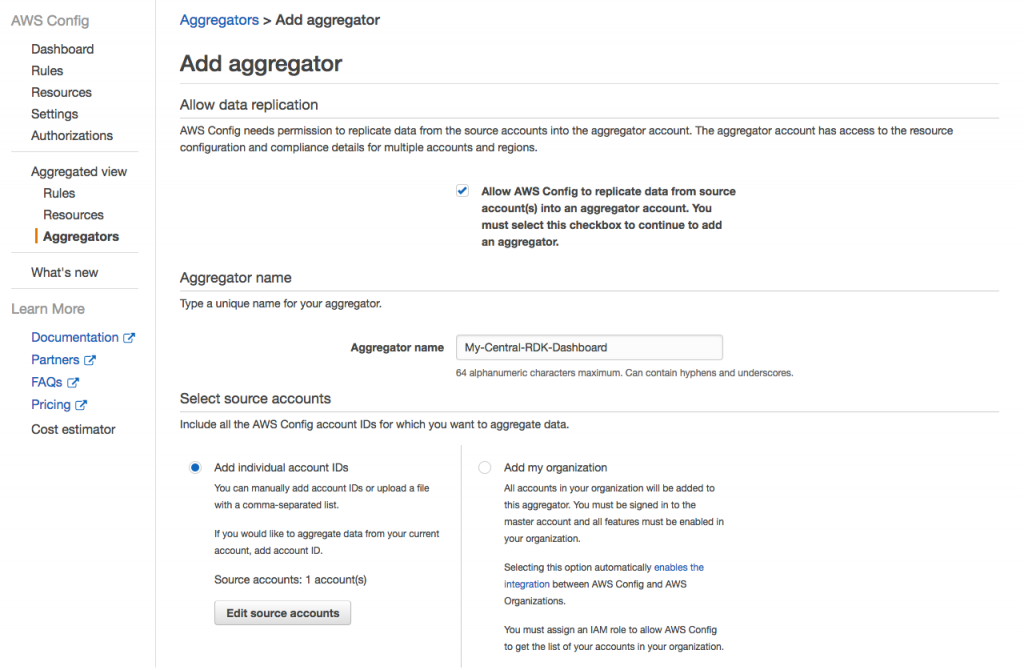The width and height of the screenshot is (1024, 670).
Task: Open Cost estimator link
Action: pyautogui.click(x=73, y=429)
